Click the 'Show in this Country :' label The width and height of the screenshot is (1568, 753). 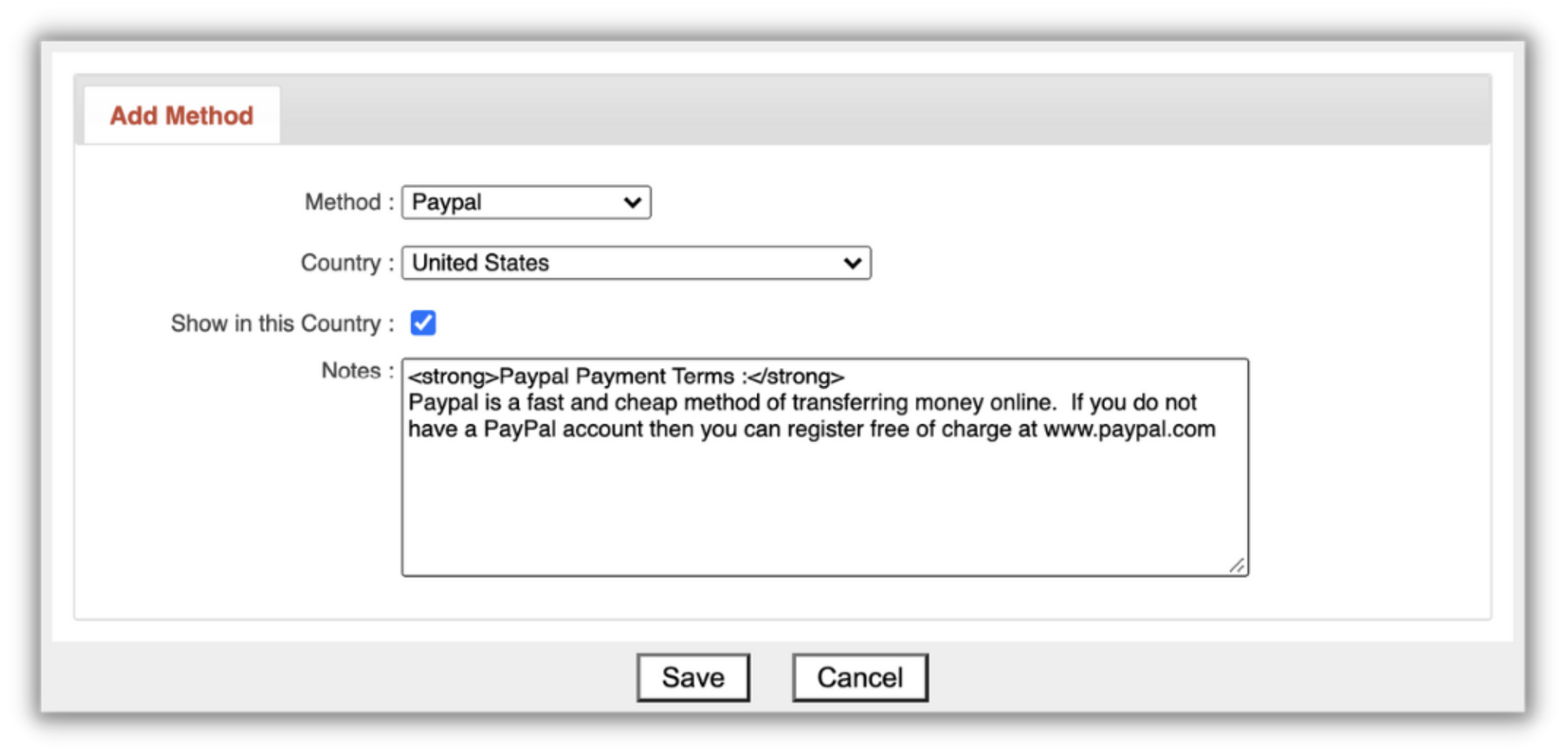[x=283, y=323]
